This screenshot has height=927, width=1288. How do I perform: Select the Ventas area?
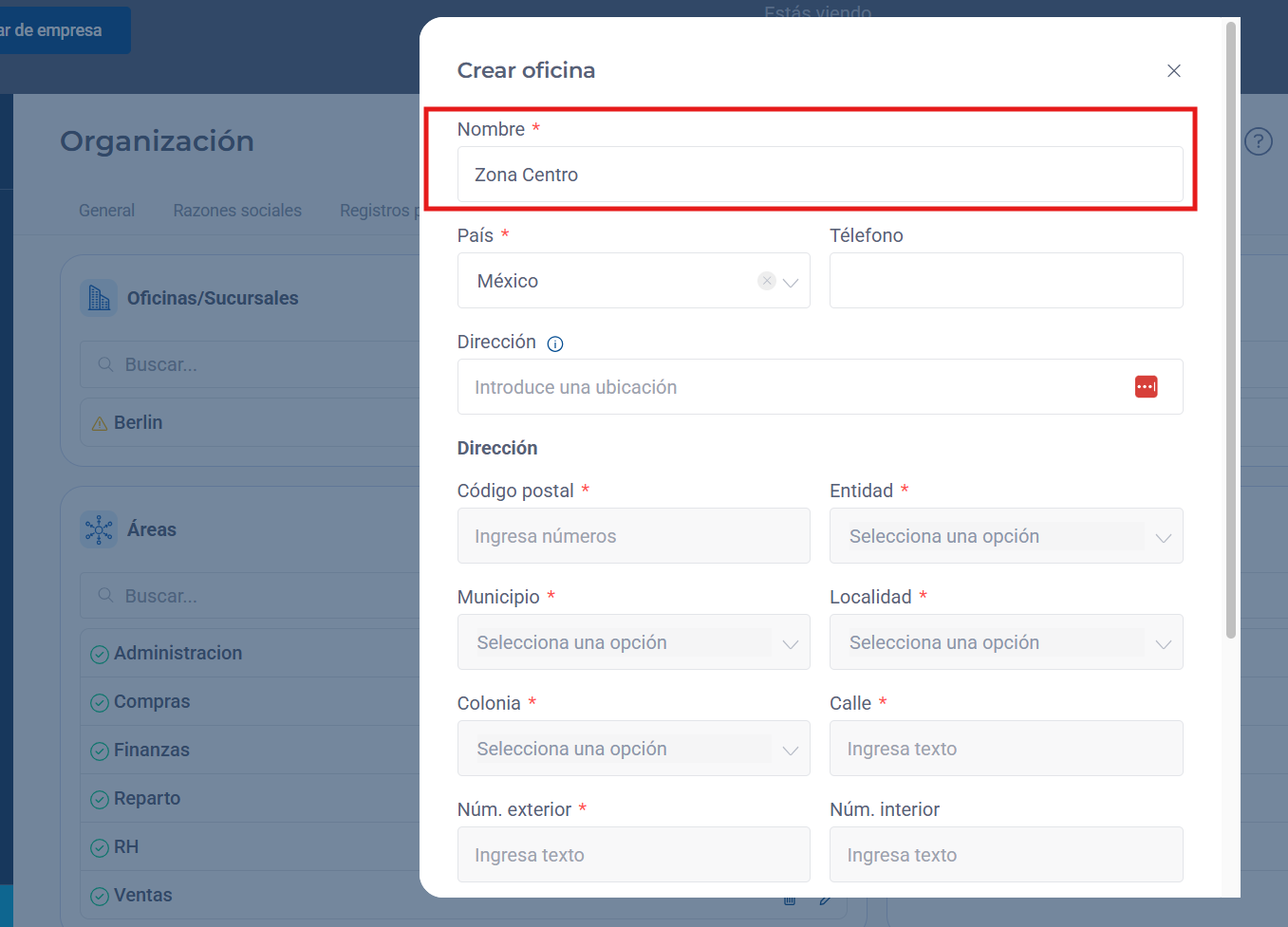[x=251, y=895]
